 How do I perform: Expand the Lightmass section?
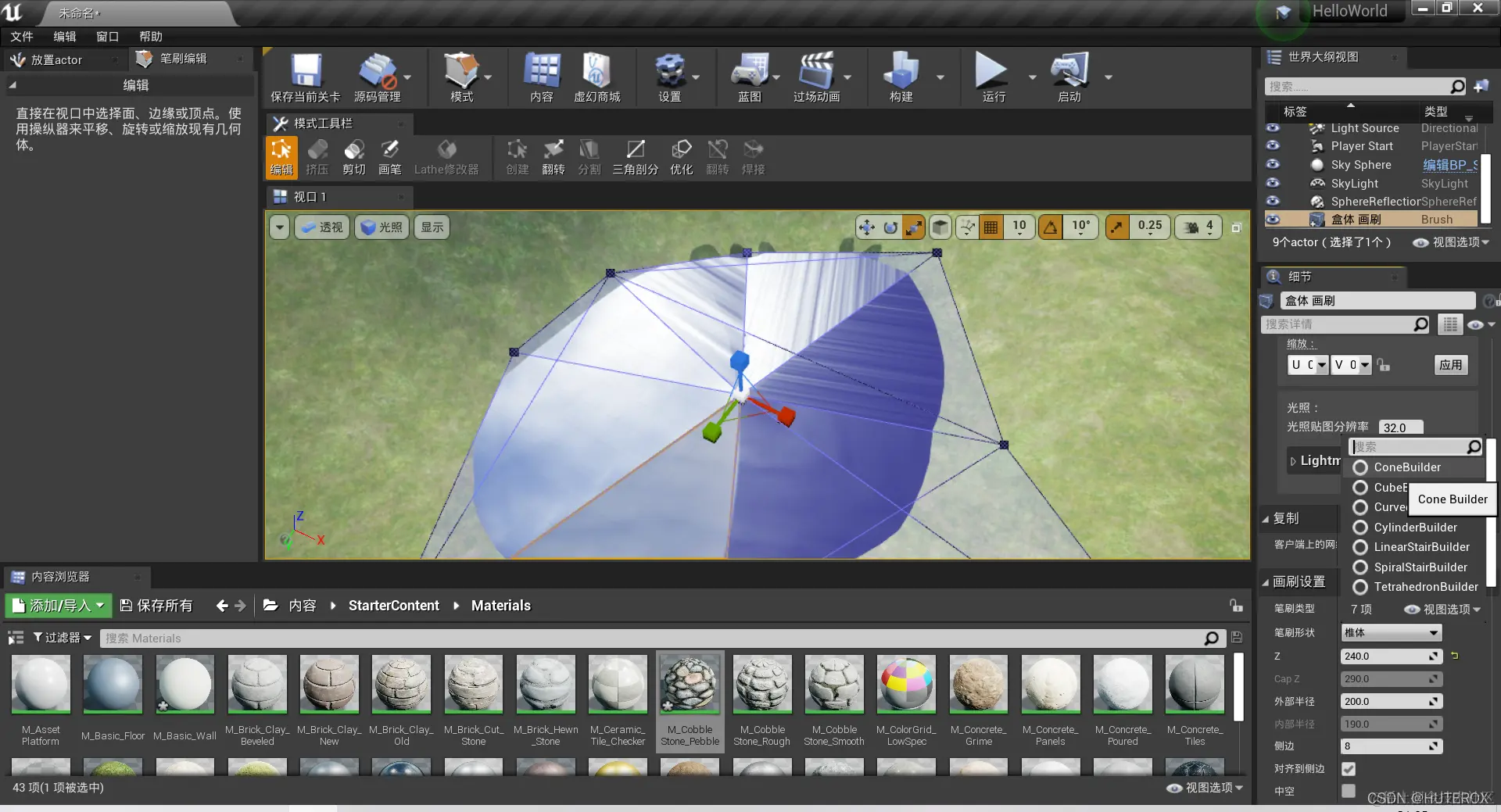(1293, 461)
